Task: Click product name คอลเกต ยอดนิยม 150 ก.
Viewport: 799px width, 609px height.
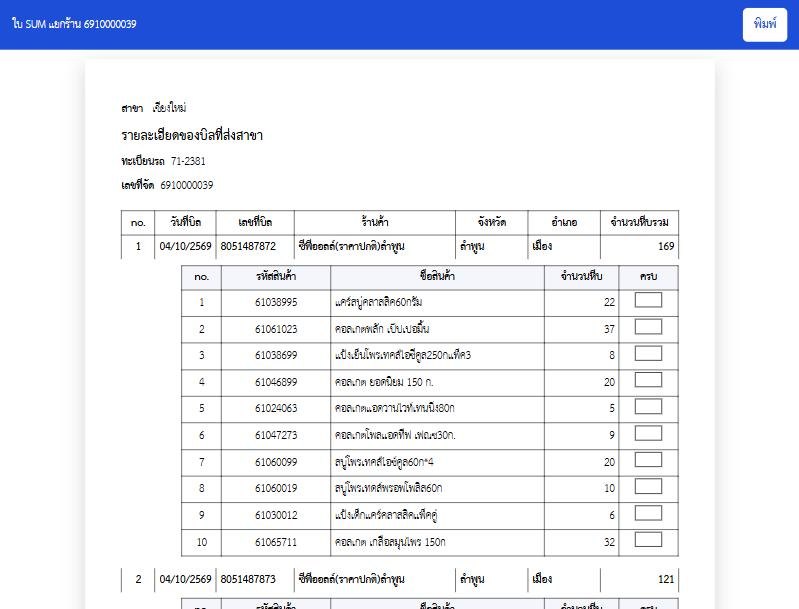Action: pyautogui.click(x=384, y=382)
